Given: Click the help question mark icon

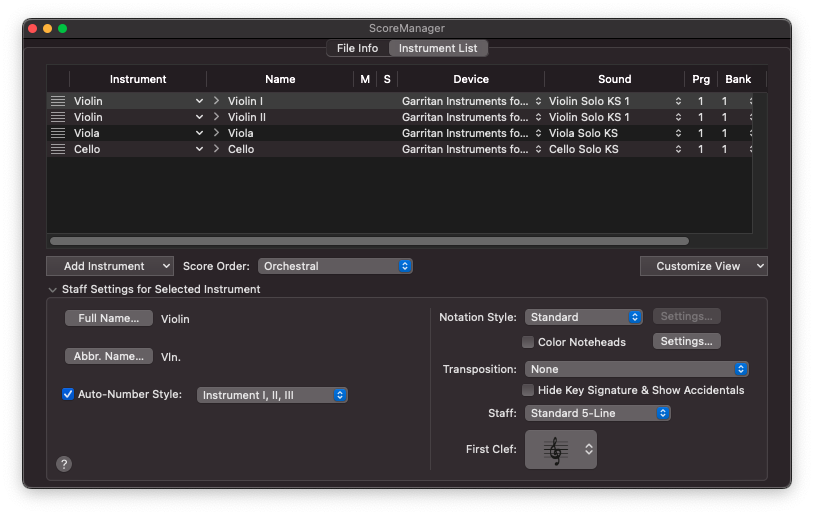Looking at the screenshot, I should pos(64,463).
